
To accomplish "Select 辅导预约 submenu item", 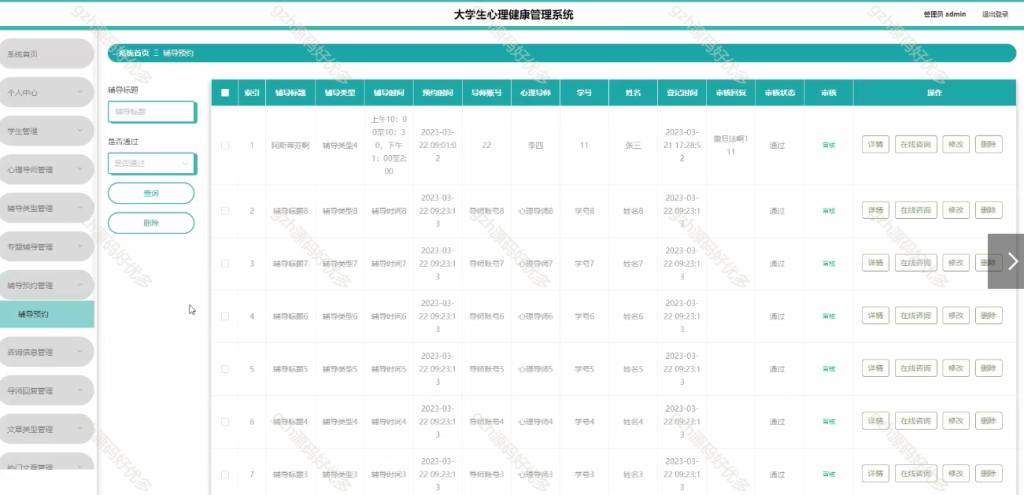I will click(x=47, y=314).
